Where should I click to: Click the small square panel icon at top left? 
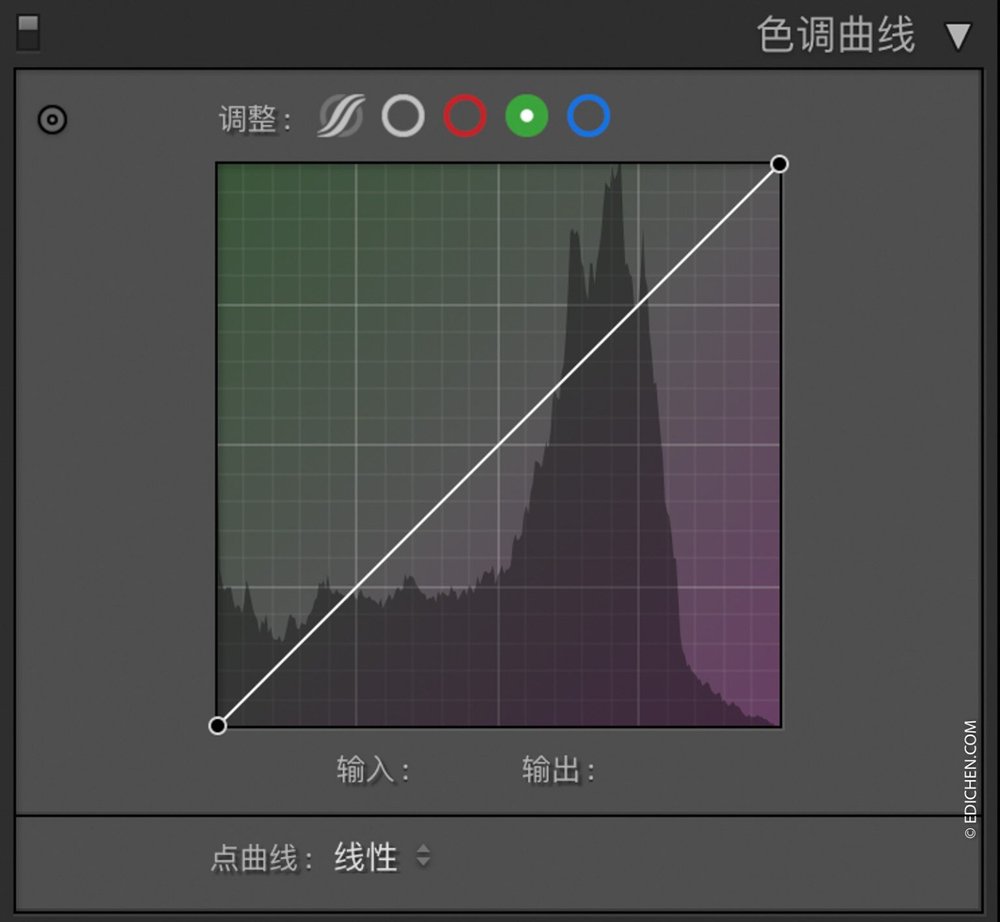point(29,33)
